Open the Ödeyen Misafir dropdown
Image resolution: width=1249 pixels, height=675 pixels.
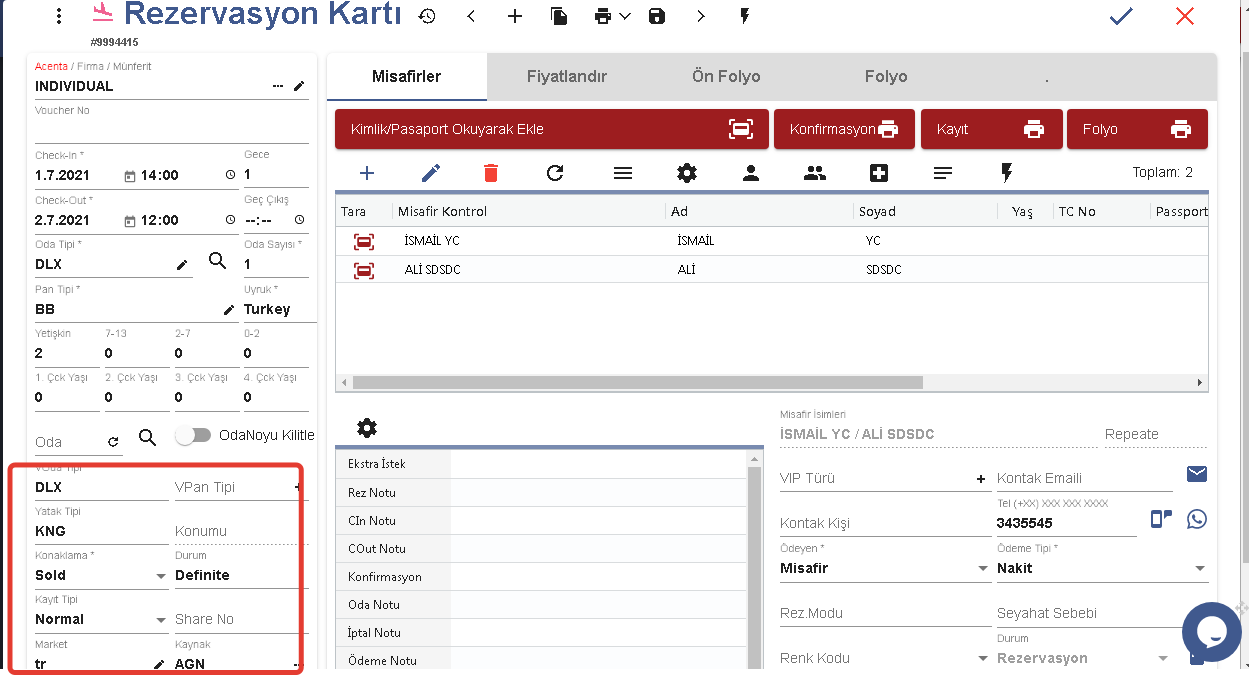[983, 569]
